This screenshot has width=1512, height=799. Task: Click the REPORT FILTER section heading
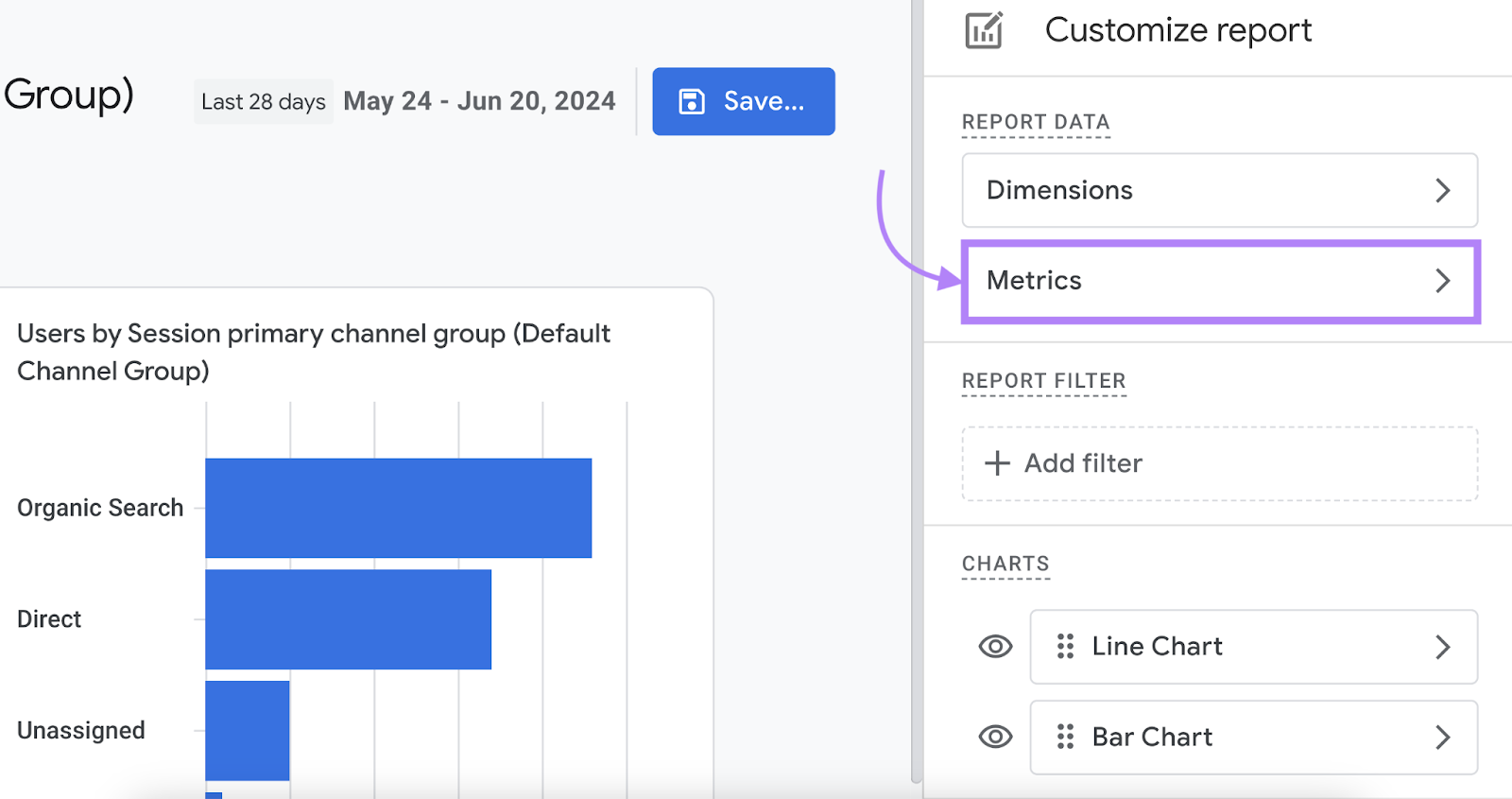click(x=1043, y=380)
